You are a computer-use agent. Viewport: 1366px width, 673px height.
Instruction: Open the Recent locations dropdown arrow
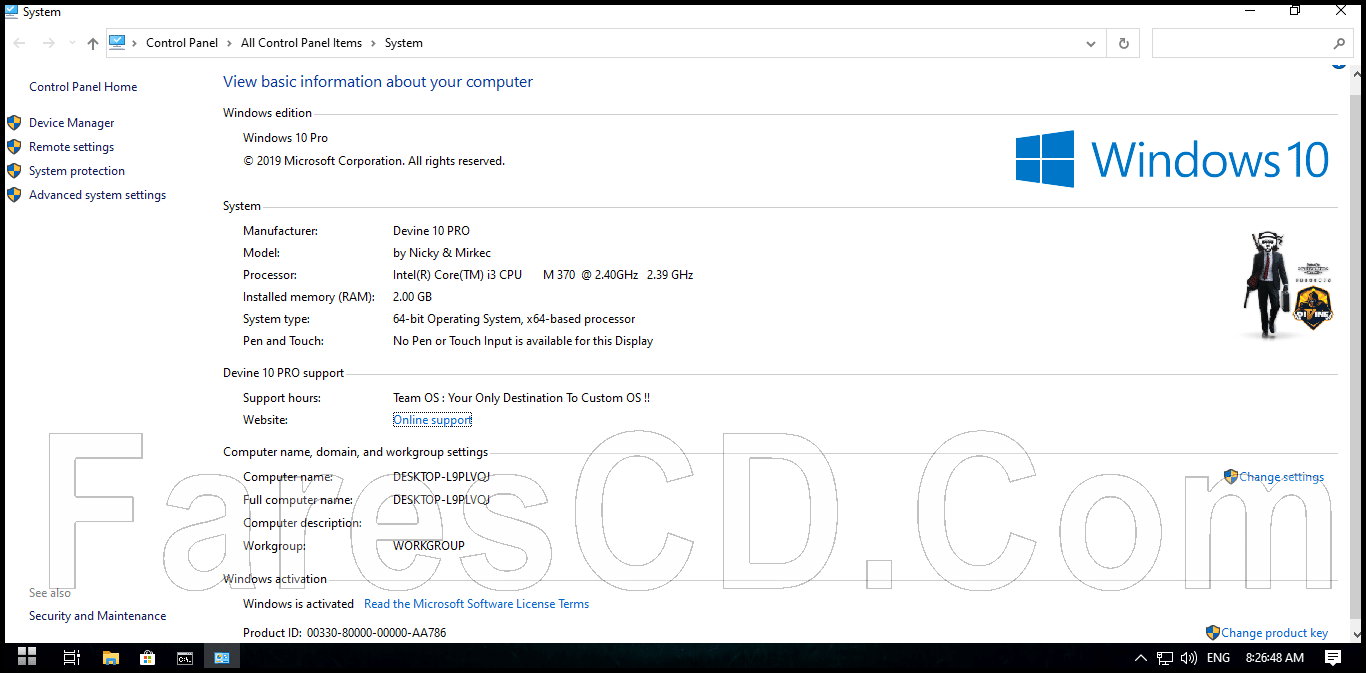point(71,43)
